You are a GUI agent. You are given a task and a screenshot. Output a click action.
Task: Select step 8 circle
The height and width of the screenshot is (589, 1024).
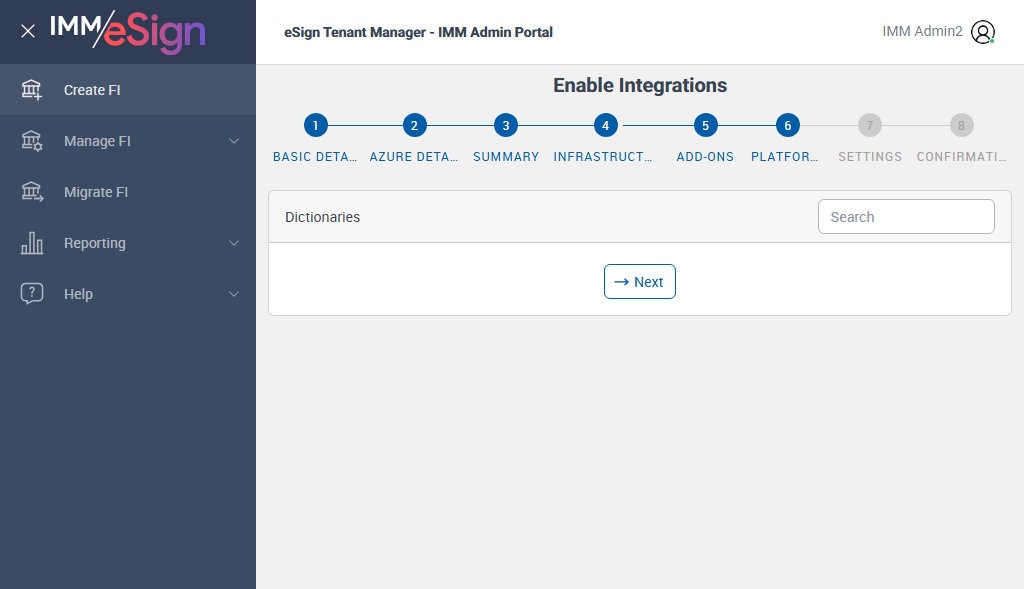coord(961,125)
